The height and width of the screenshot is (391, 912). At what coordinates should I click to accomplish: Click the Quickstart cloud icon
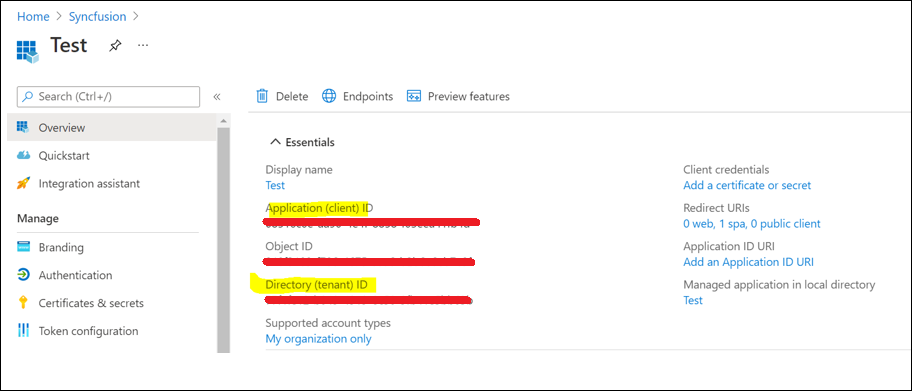coord(23,155)
